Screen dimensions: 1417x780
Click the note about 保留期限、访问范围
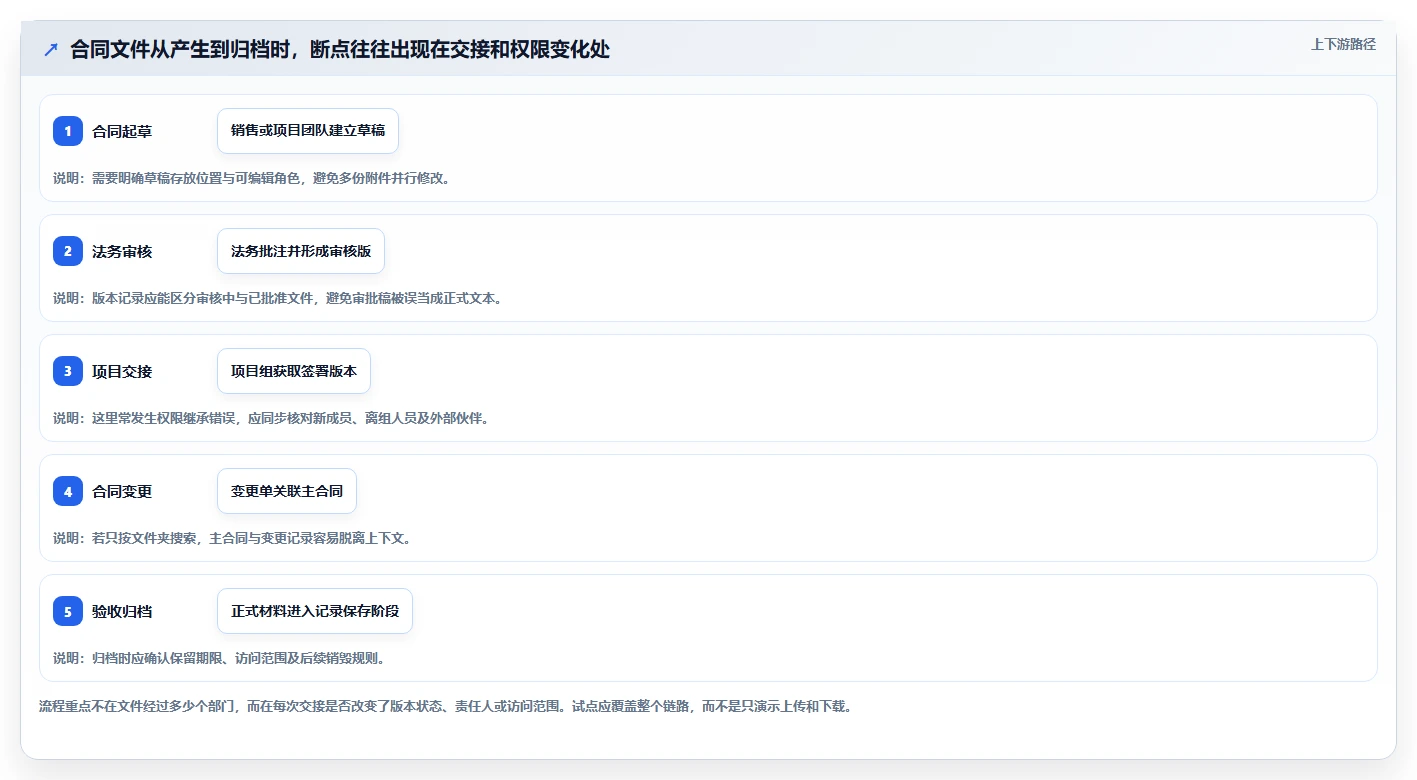(x=219, y=658)
